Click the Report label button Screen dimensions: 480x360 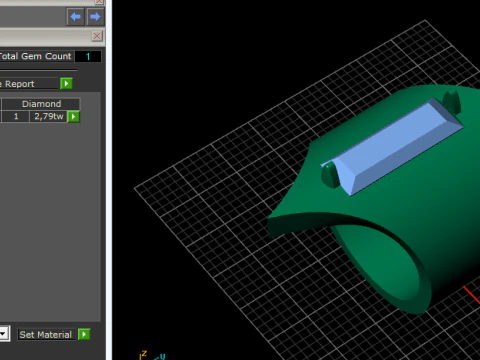click(29, 84)
